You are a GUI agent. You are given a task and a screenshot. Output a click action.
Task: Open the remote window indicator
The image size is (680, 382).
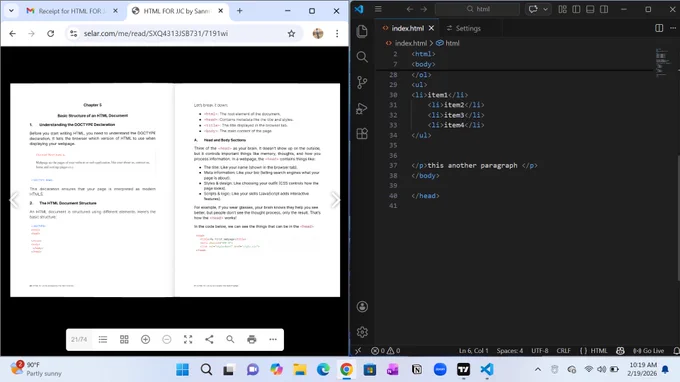(x=358, y=351)
